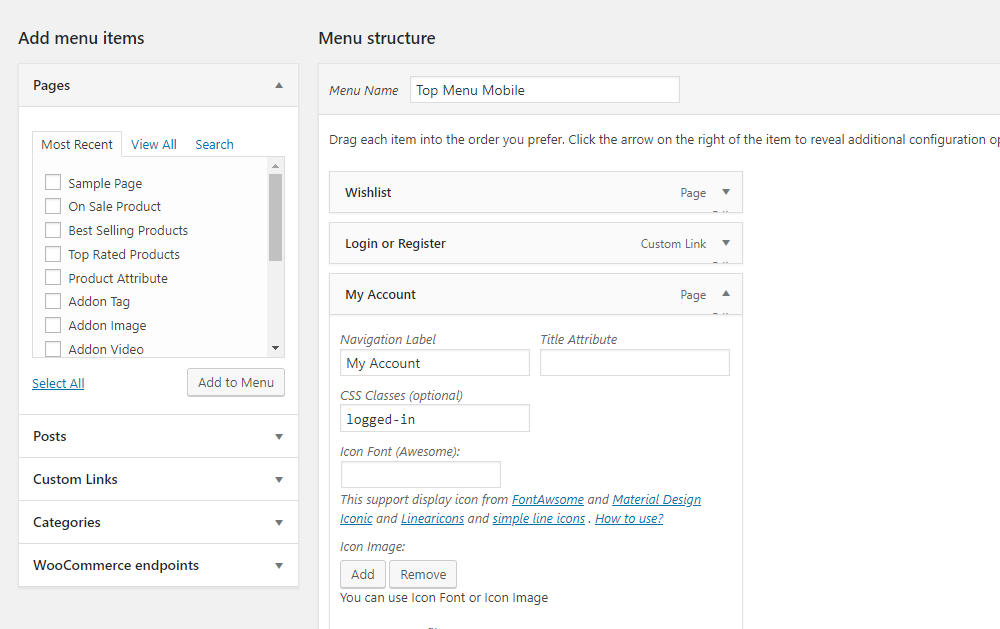1000x629 pixels.
Task: Click the Login or Register item bar
Action: 536,243
